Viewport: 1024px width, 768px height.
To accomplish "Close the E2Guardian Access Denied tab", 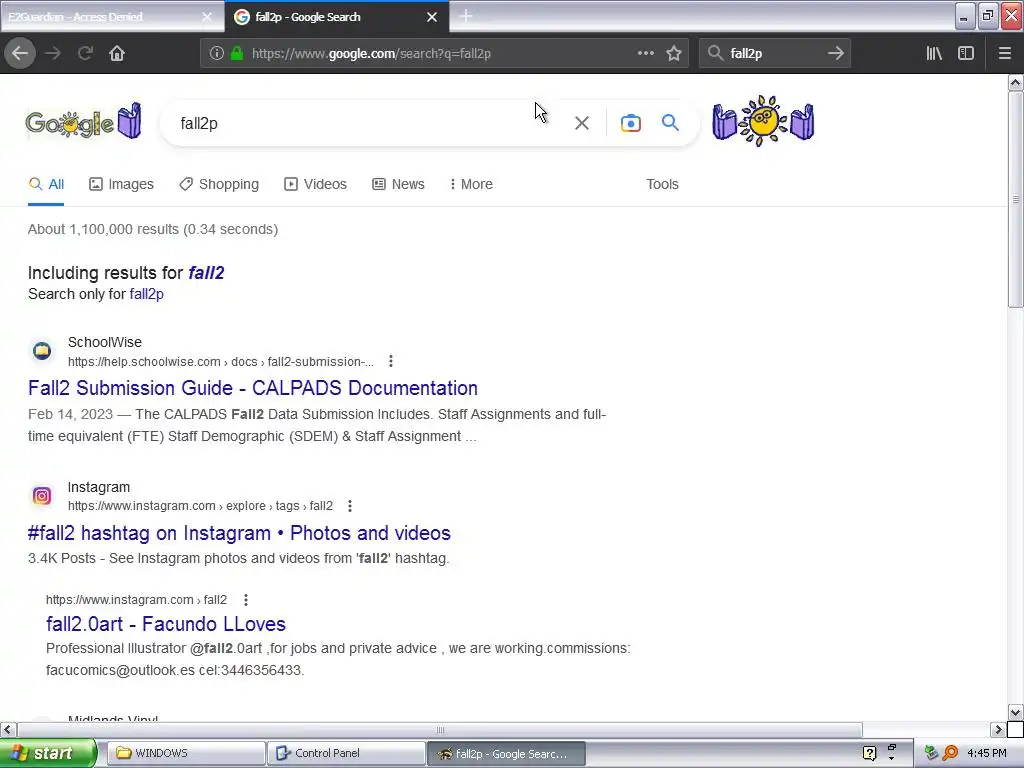I will coord(206,17).
